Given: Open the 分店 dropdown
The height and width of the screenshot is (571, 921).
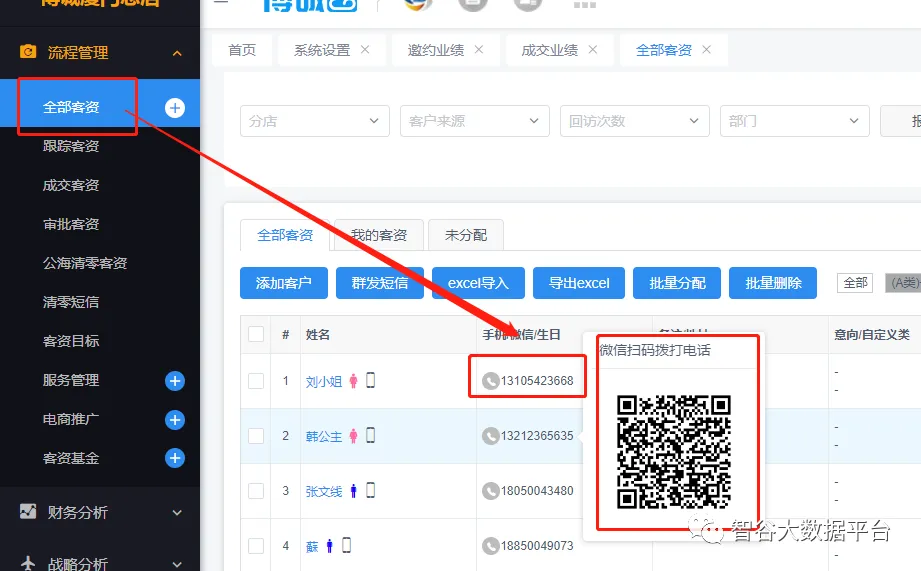Looking at the screenshot, I should [315, 121].
